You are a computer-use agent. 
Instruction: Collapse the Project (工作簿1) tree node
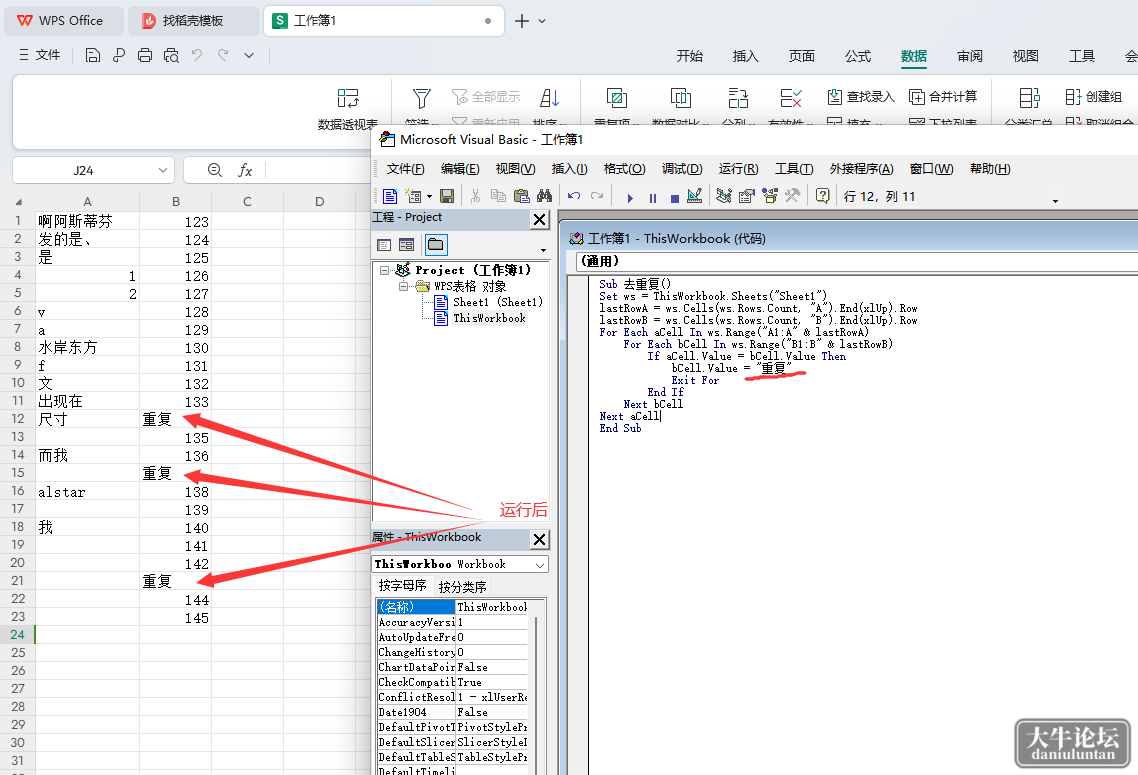[x=384, y=270]
